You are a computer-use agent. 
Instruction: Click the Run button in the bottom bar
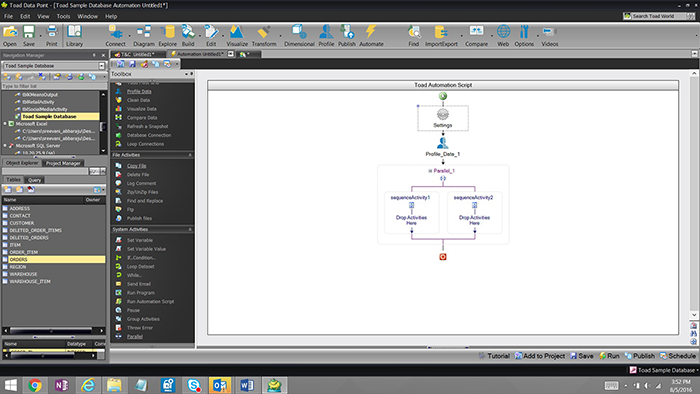pyautogui.click(x=609, y=356)
